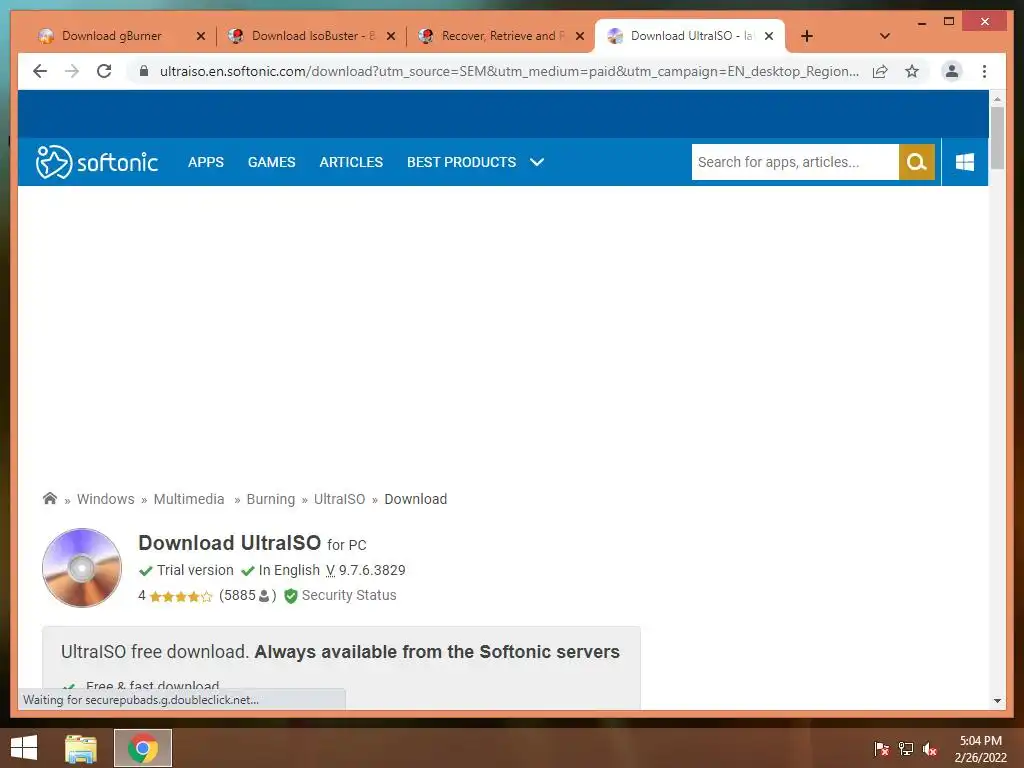Image resolution: width=1024 pixels, height=768 pixels.
Task: Open the GAMES menu
Action: pyautogui.click(x=272, y=162)
